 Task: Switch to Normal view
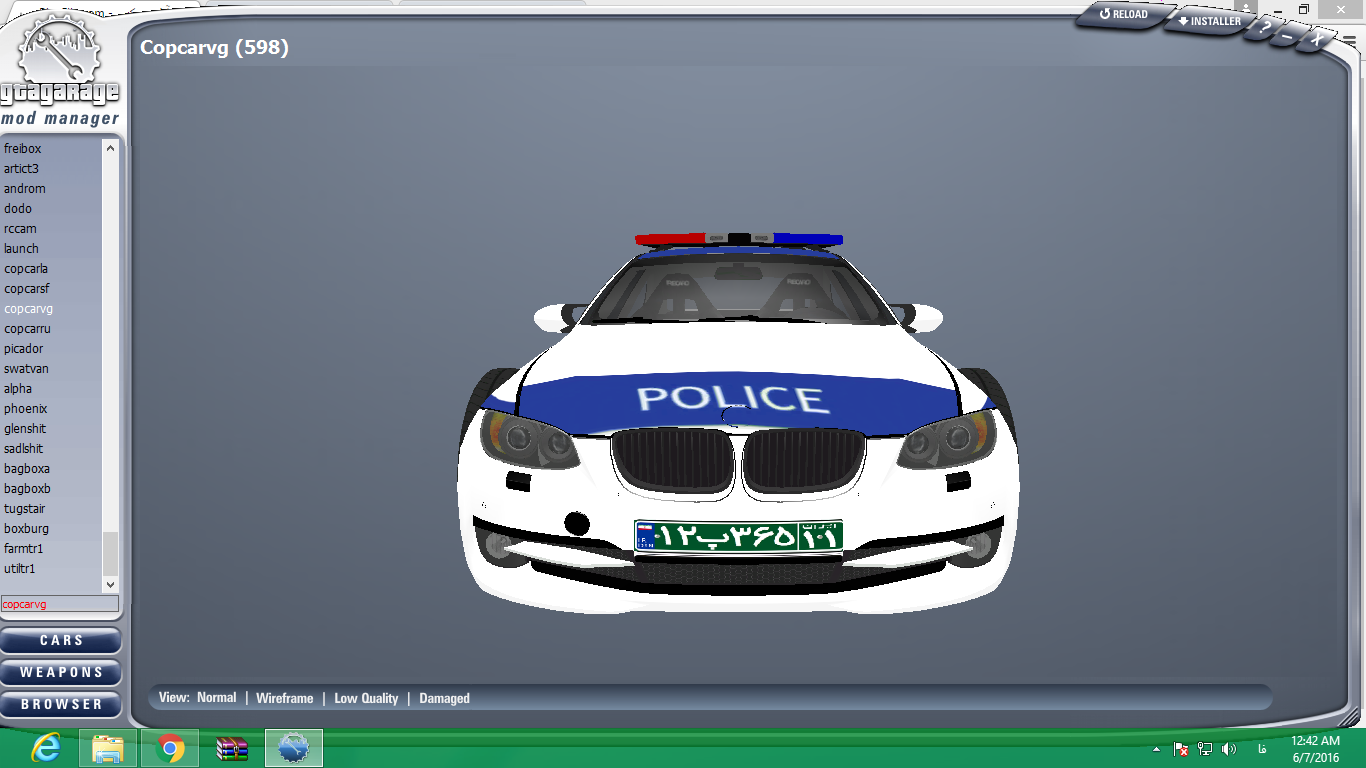point(216,698)
